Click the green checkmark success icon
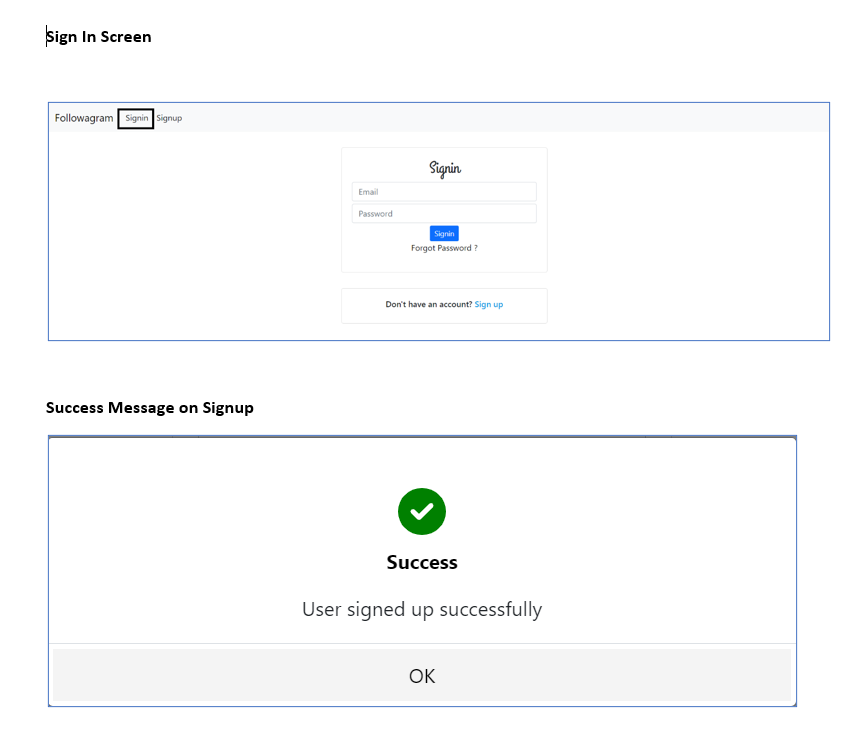 pyautogui.click(x=422, y=512)
